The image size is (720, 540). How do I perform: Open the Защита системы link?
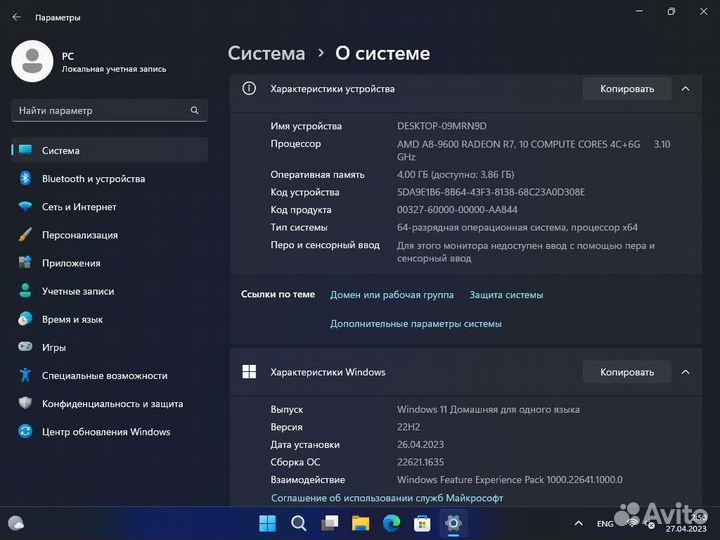pos(506,295)
